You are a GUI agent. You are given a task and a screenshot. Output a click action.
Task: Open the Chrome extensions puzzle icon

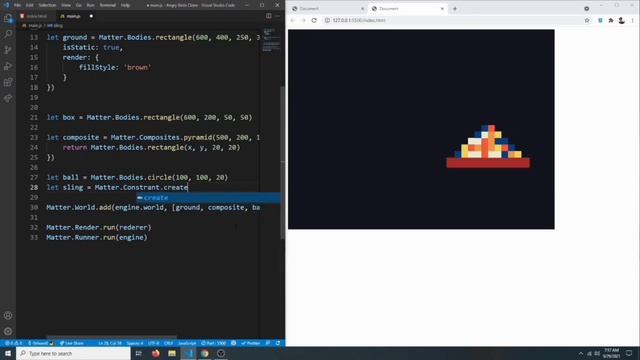pos(611,20)
